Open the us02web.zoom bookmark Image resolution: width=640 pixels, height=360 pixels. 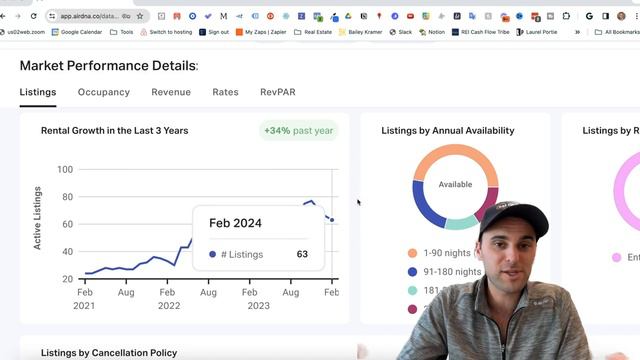coord(22,32)
